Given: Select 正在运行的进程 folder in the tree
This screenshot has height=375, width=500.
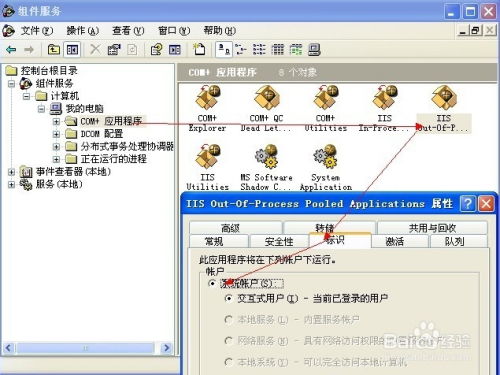Looking at the screenshot, I should click(114, 159).
